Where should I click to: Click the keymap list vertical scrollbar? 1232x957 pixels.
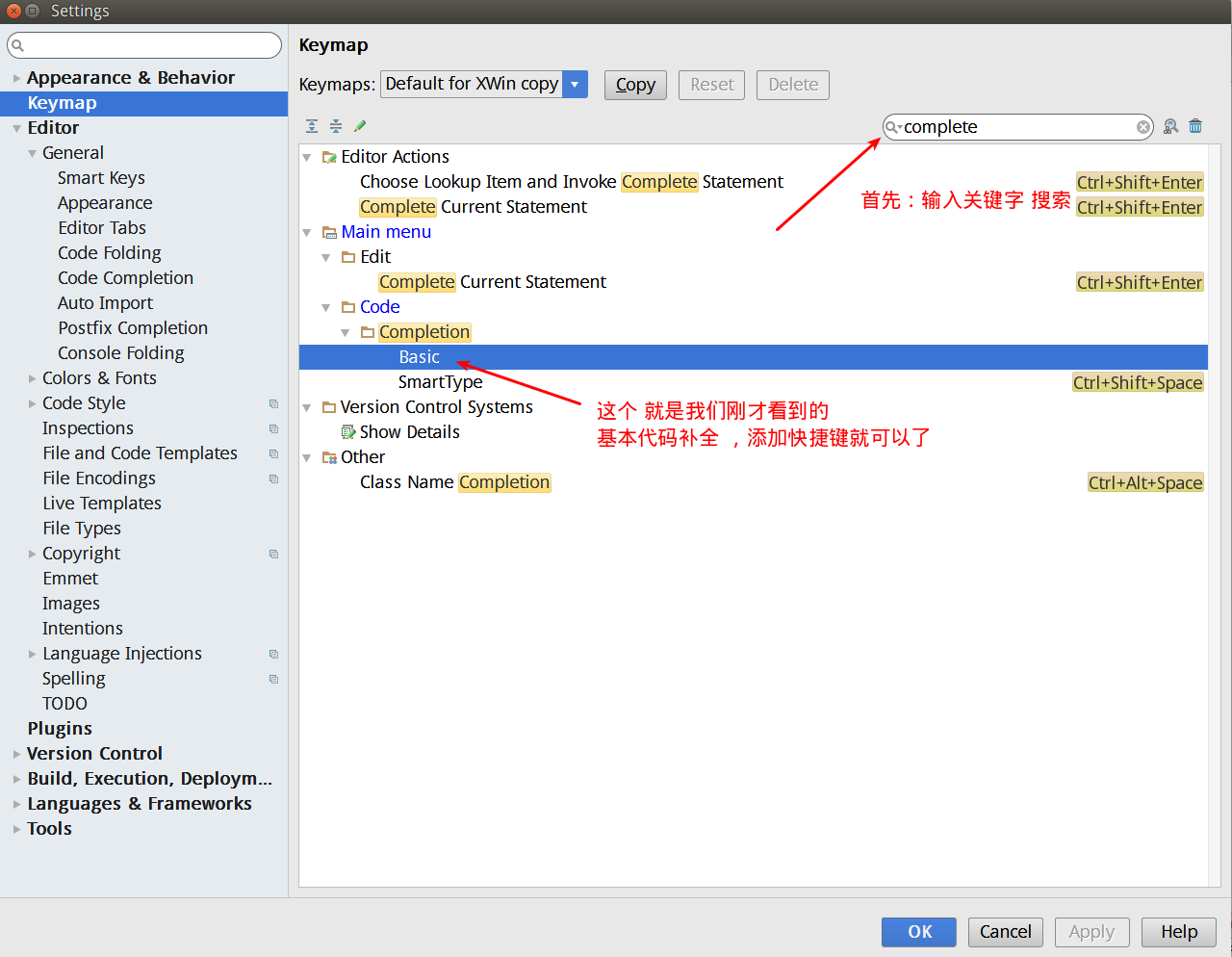pyautogui.click(x=1215, y=515)
